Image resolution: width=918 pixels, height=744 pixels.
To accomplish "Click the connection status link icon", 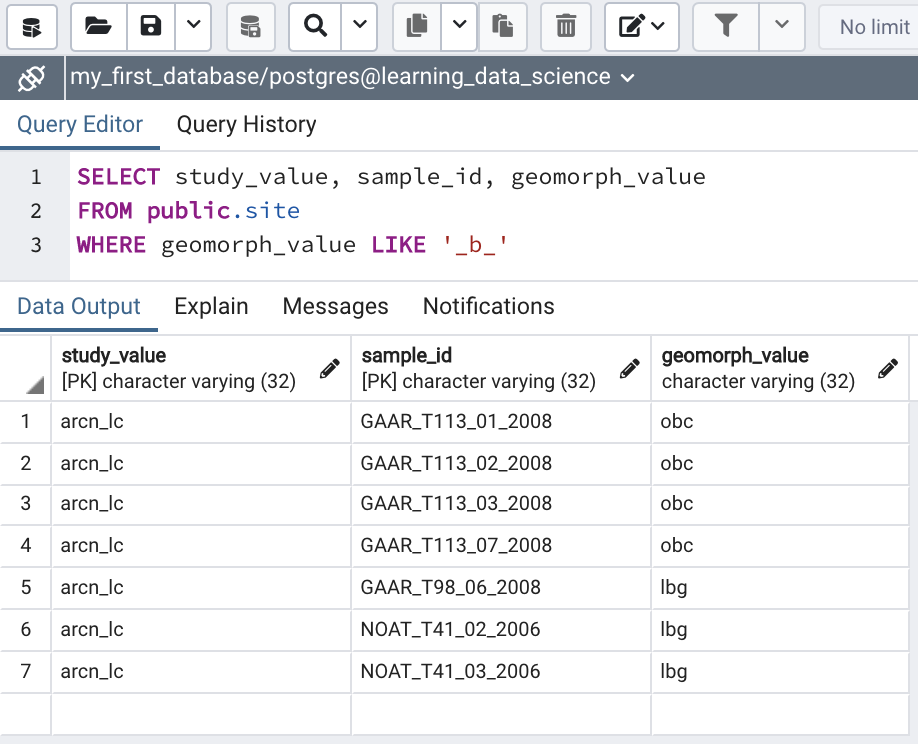I will (32, 77).
